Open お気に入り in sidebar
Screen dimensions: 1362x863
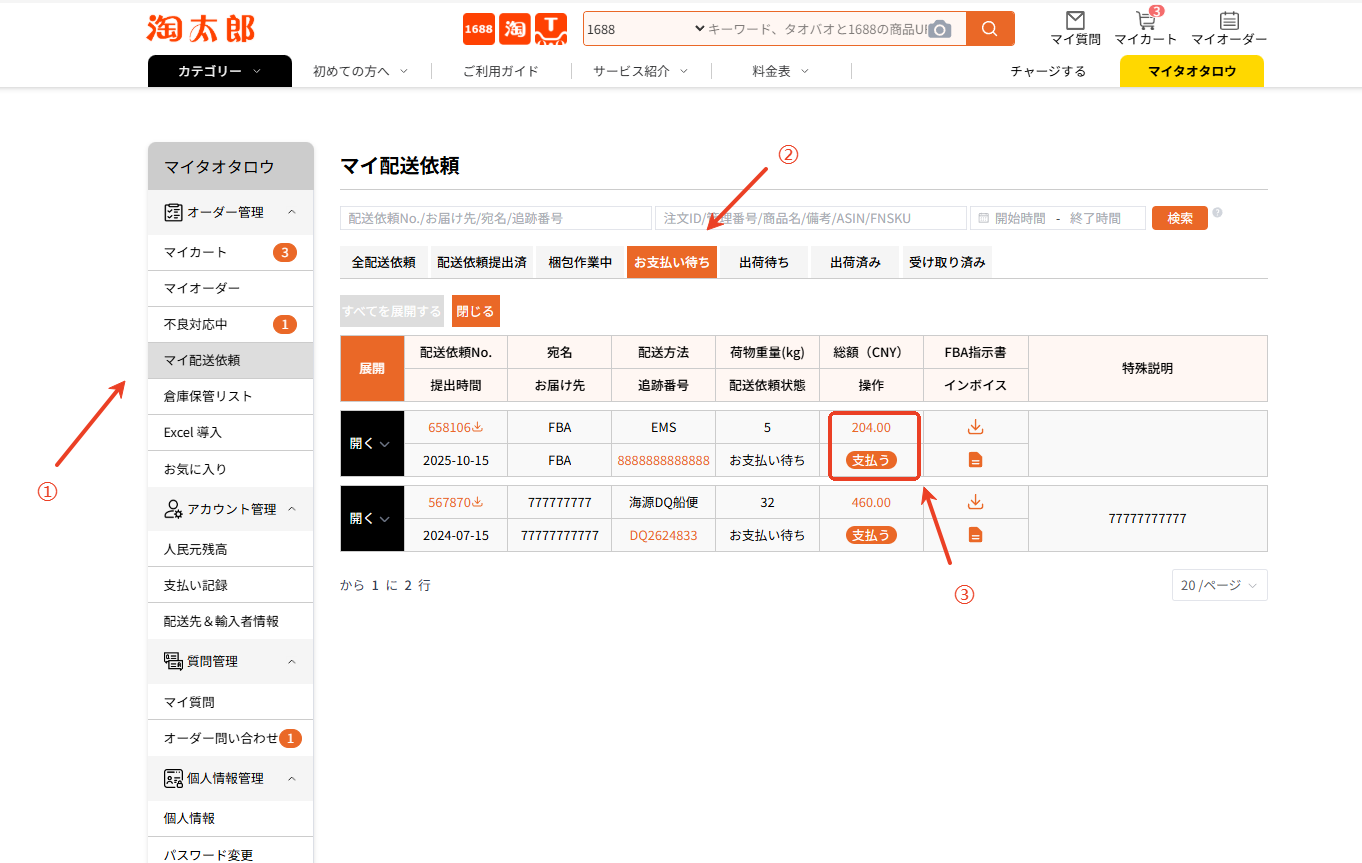click(x=231, y=469)
